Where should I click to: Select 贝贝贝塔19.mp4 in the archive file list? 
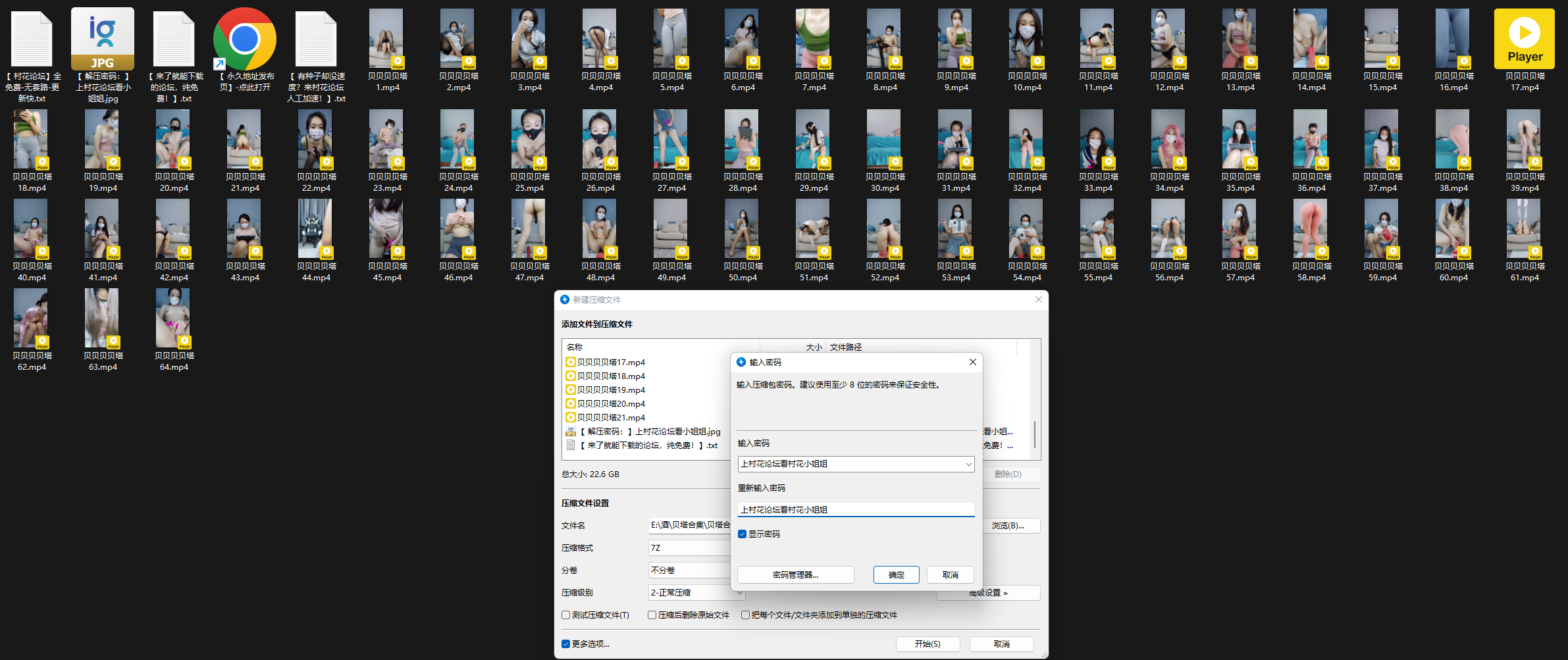pyautogui.click(x=610, y=390)
